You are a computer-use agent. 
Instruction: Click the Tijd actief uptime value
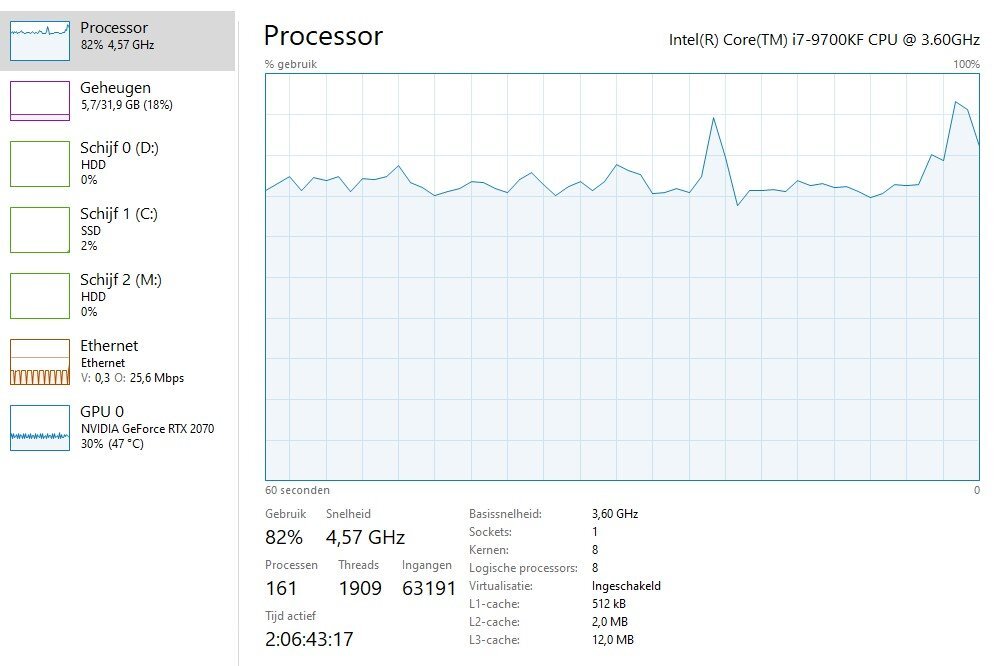point(309,639)
